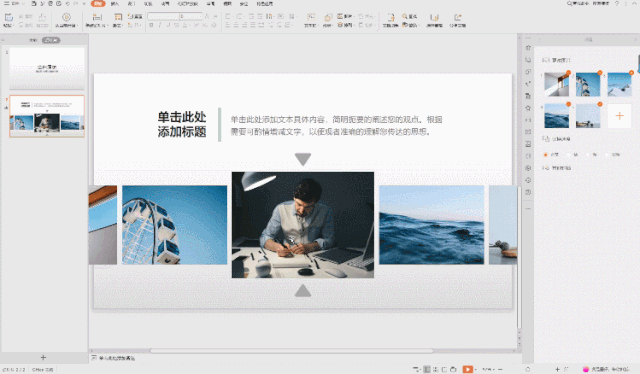Open the quick access toolbar customize arrow
The image size is (640, 374).
[84, 4]
